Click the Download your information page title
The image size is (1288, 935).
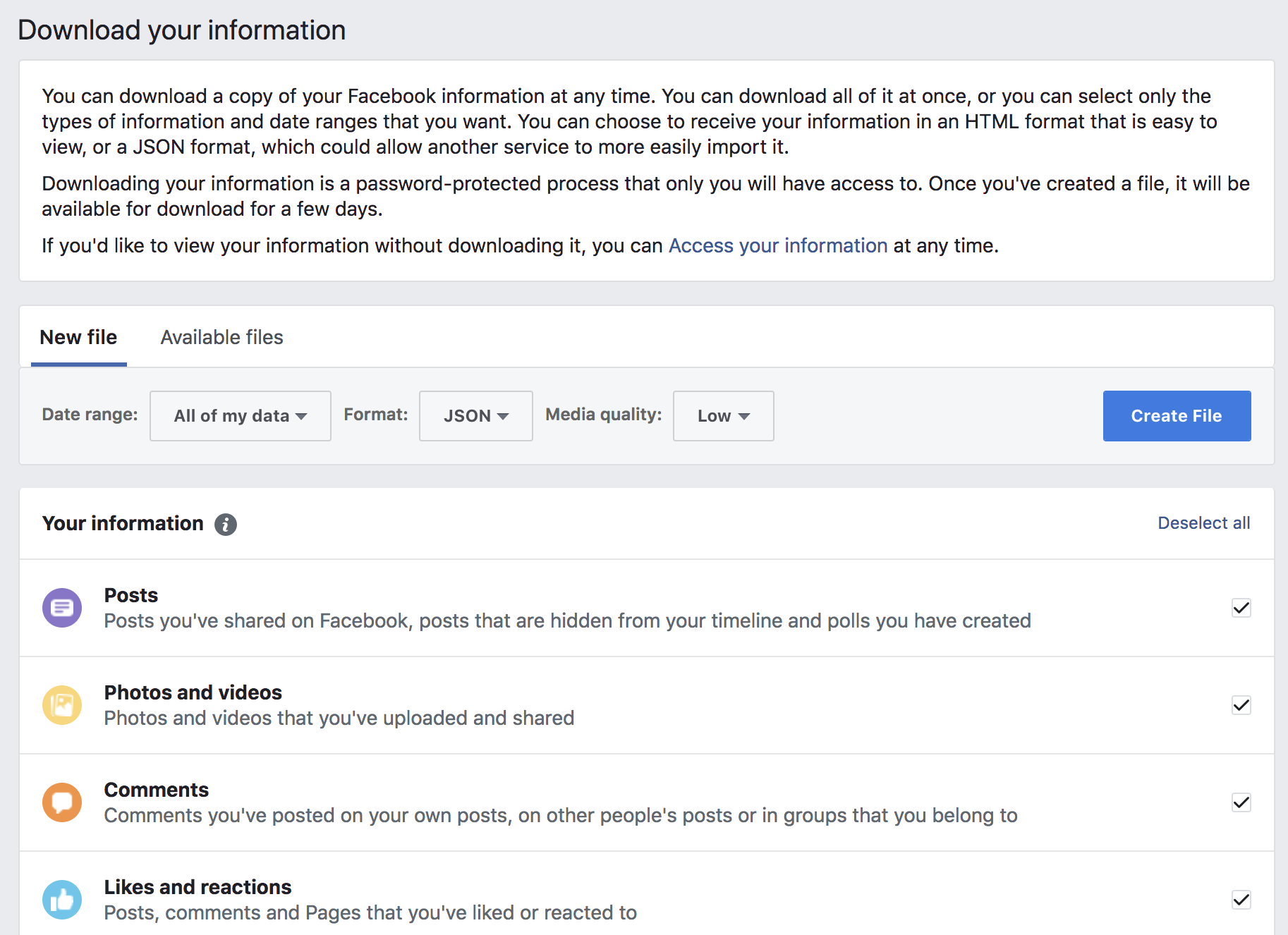click(x=182, y=30)
